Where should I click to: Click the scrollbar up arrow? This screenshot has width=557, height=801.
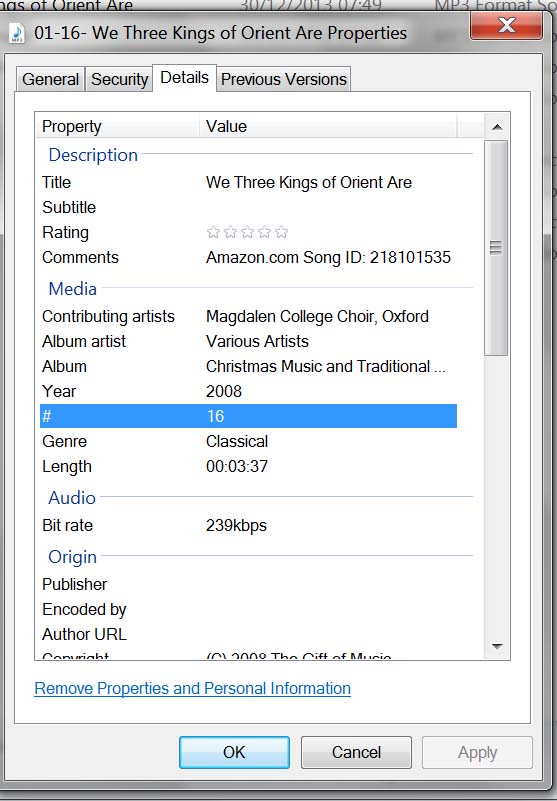(497, 127)
